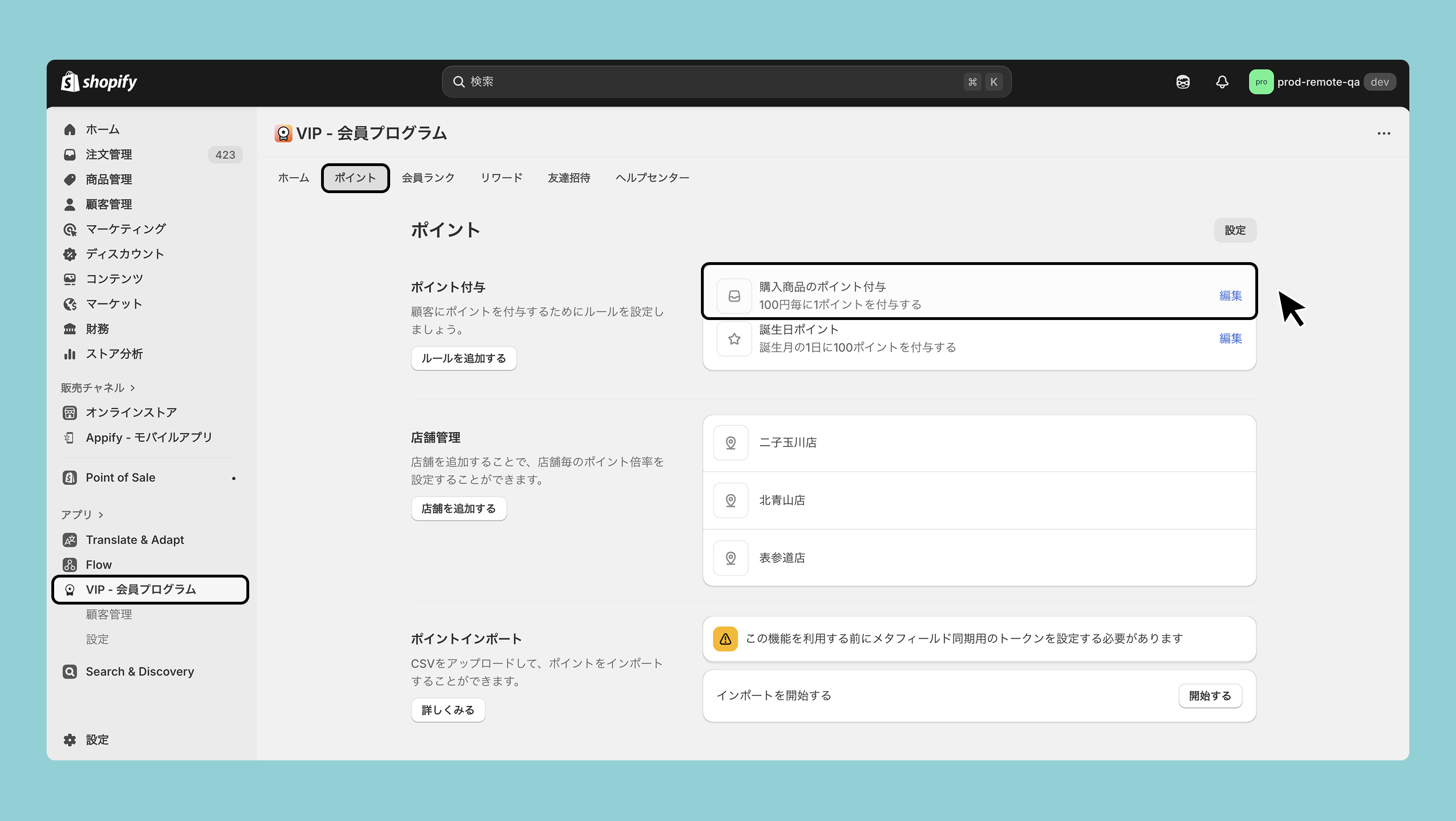
Task: Click the 二子玉川店 location pin icon
Action: tap(730, 443)
